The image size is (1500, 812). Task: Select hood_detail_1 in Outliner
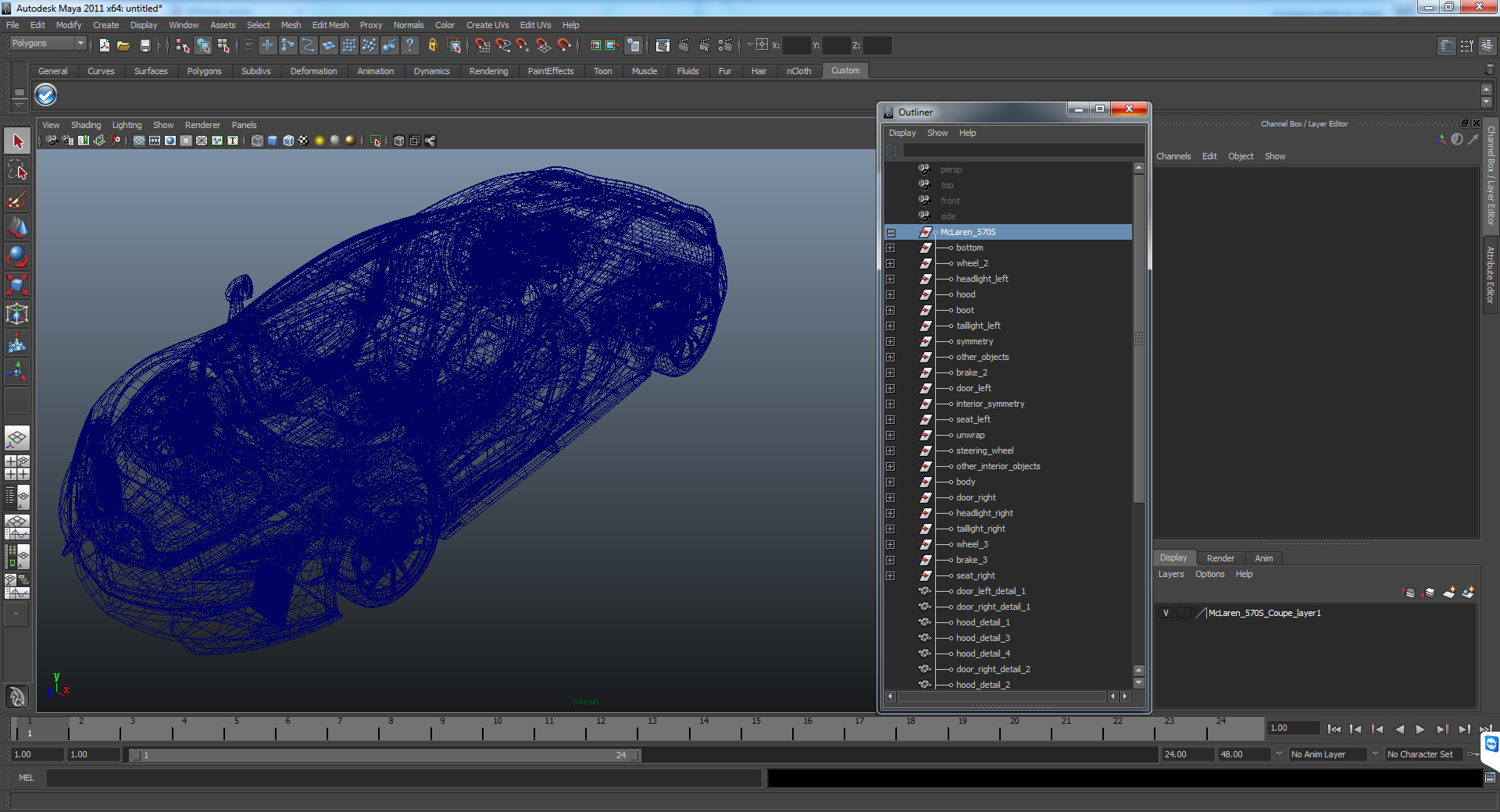click(983, 622)
